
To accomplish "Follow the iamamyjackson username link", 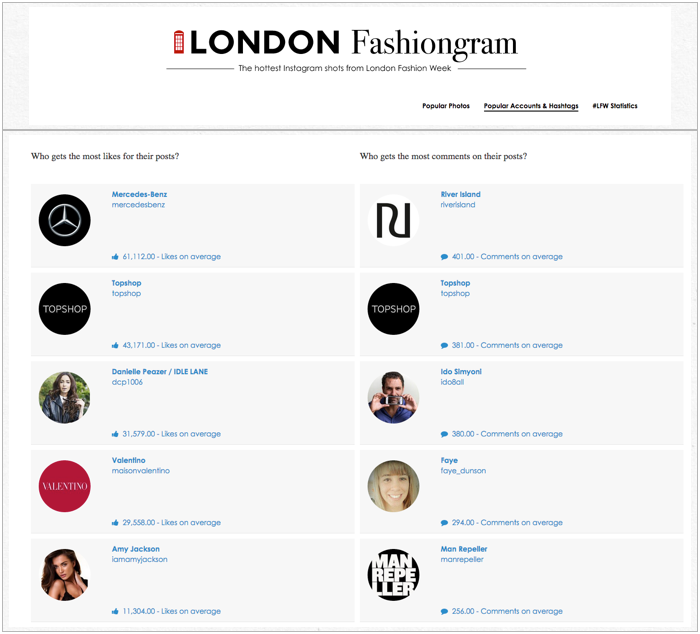I will click(139, 559).
